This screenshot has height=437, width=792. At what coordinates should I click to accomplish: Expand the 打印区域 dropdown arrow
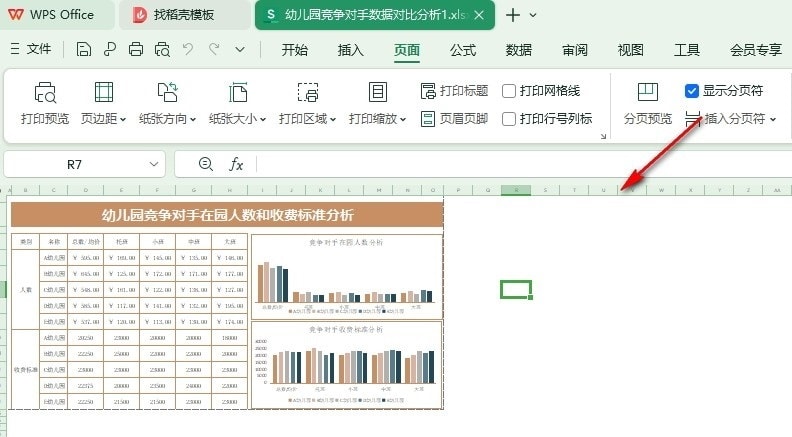coord(333,120)
